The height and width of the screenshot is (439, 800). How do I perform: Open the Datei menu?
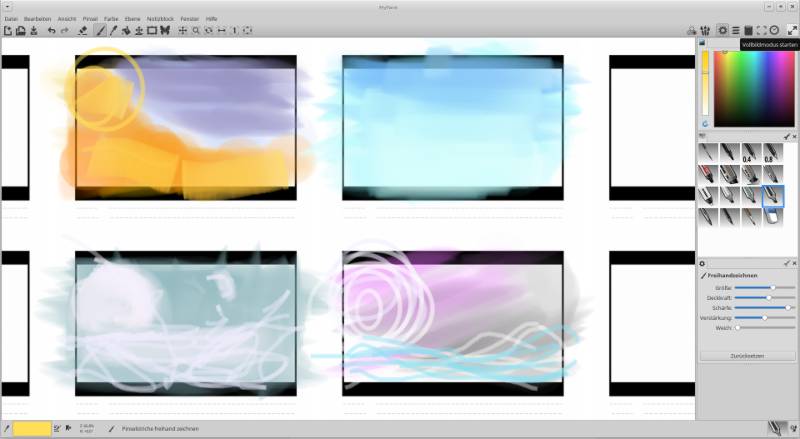pos(12,19)
